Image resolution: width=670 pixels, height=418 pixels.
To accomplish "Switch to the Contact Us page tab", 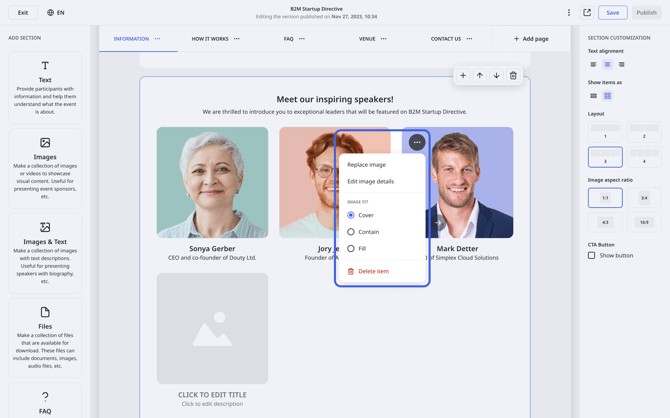I will click(x=446, y=38).
